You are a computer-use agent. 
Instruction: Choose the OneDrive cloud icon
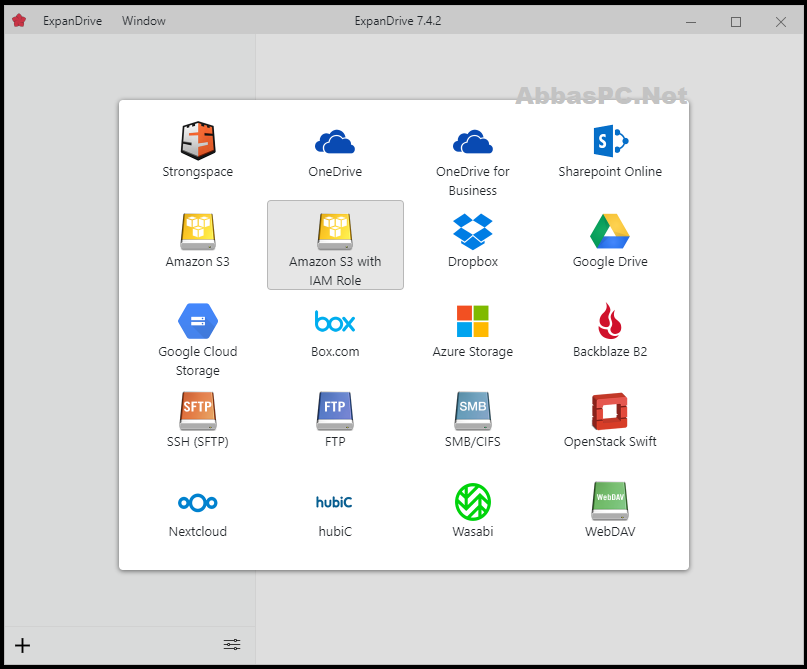coord(335,142)
